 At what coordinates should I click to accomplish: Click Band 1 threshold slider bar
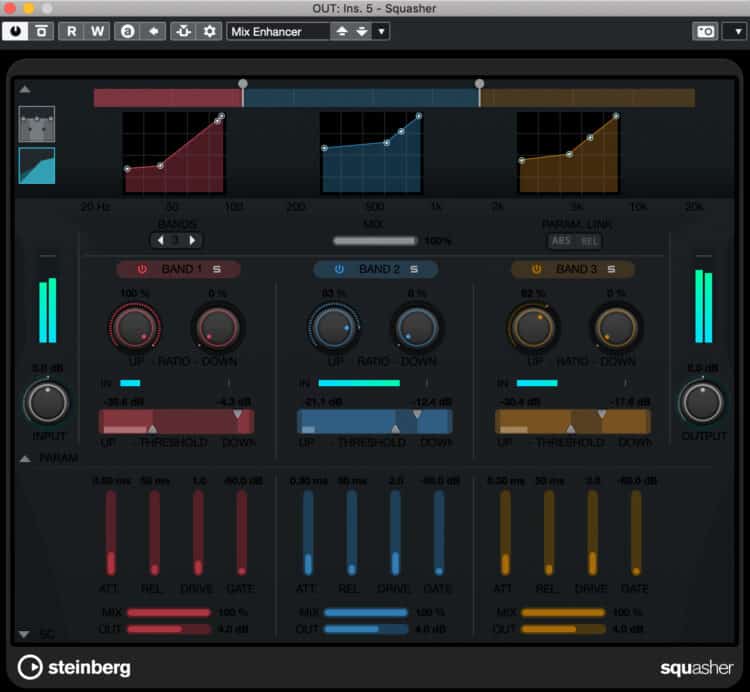[x=176, y=422]
